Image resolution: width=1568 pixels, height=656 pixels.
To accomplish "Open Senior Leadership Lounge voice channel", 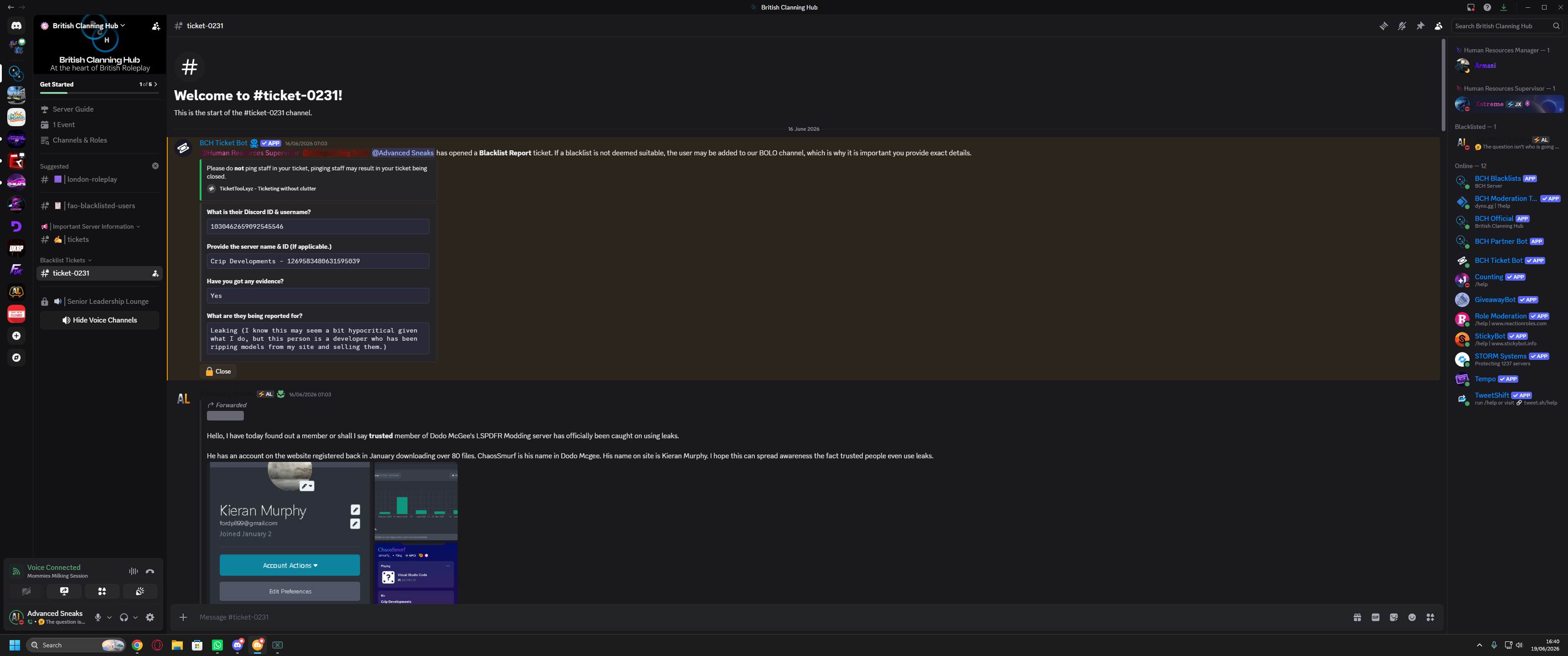I will tap(99, 302).
